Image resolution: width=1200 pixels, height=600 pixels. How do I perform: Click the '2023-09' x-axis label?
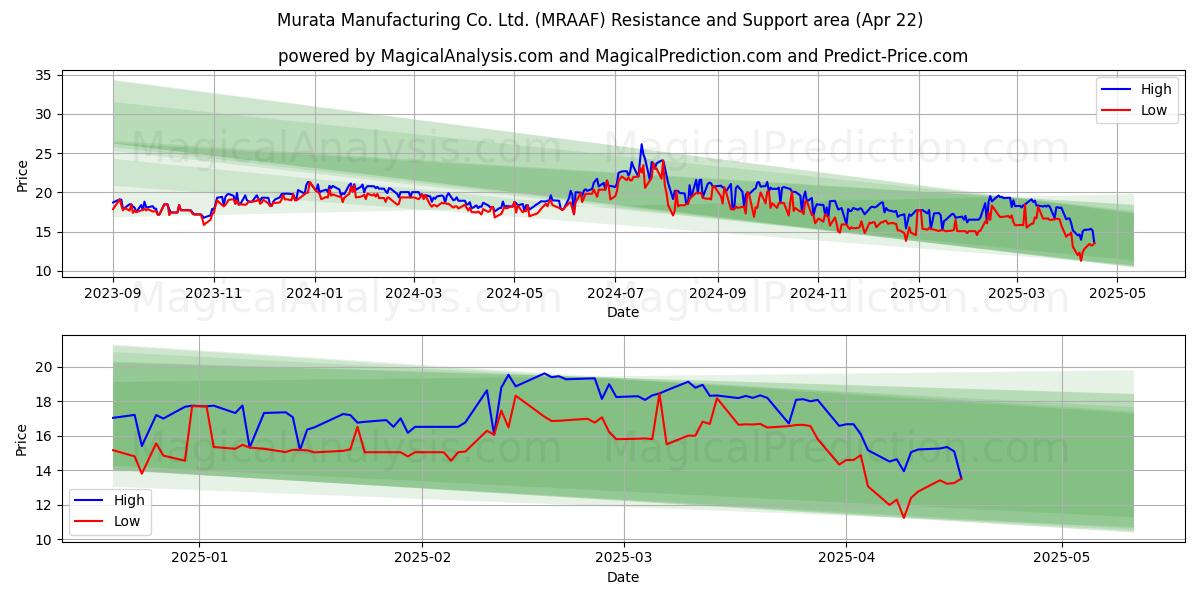(113, 293)
